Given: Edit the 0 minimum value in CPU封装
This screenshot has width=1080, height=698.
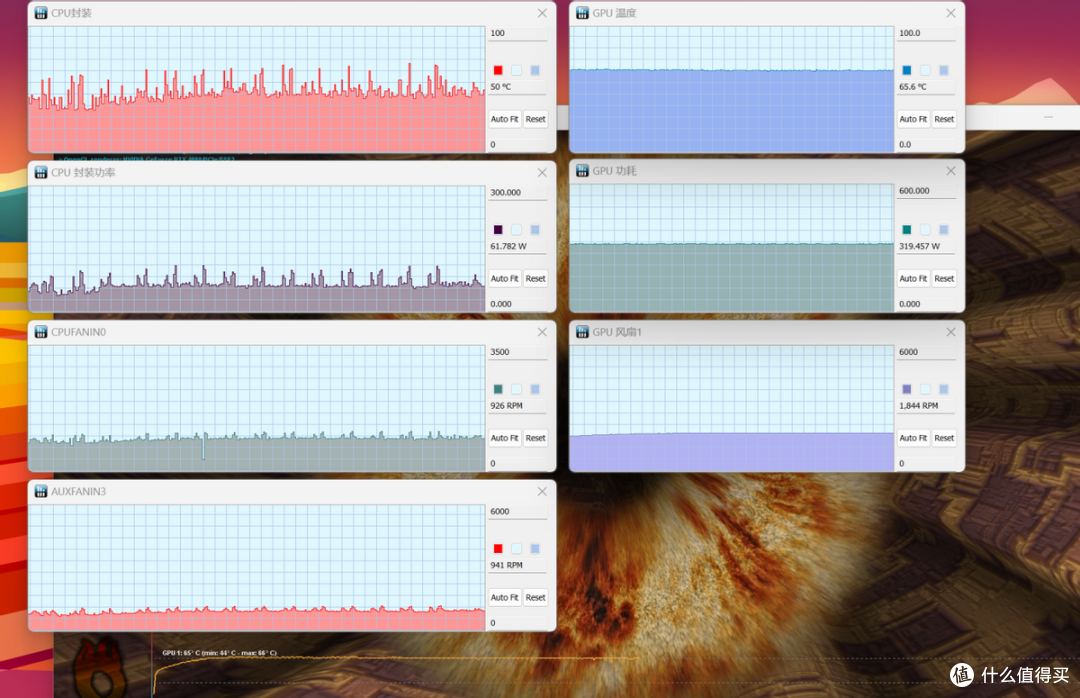Looking at the screenshot, I should coord(517,145).
